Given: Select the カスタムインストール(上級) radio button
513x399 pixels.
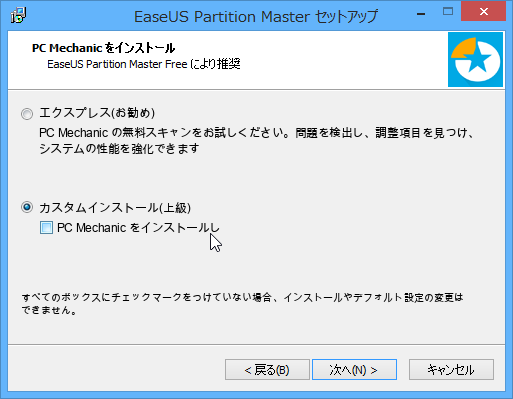Looking at the screenshot, I should click(27, 207).
